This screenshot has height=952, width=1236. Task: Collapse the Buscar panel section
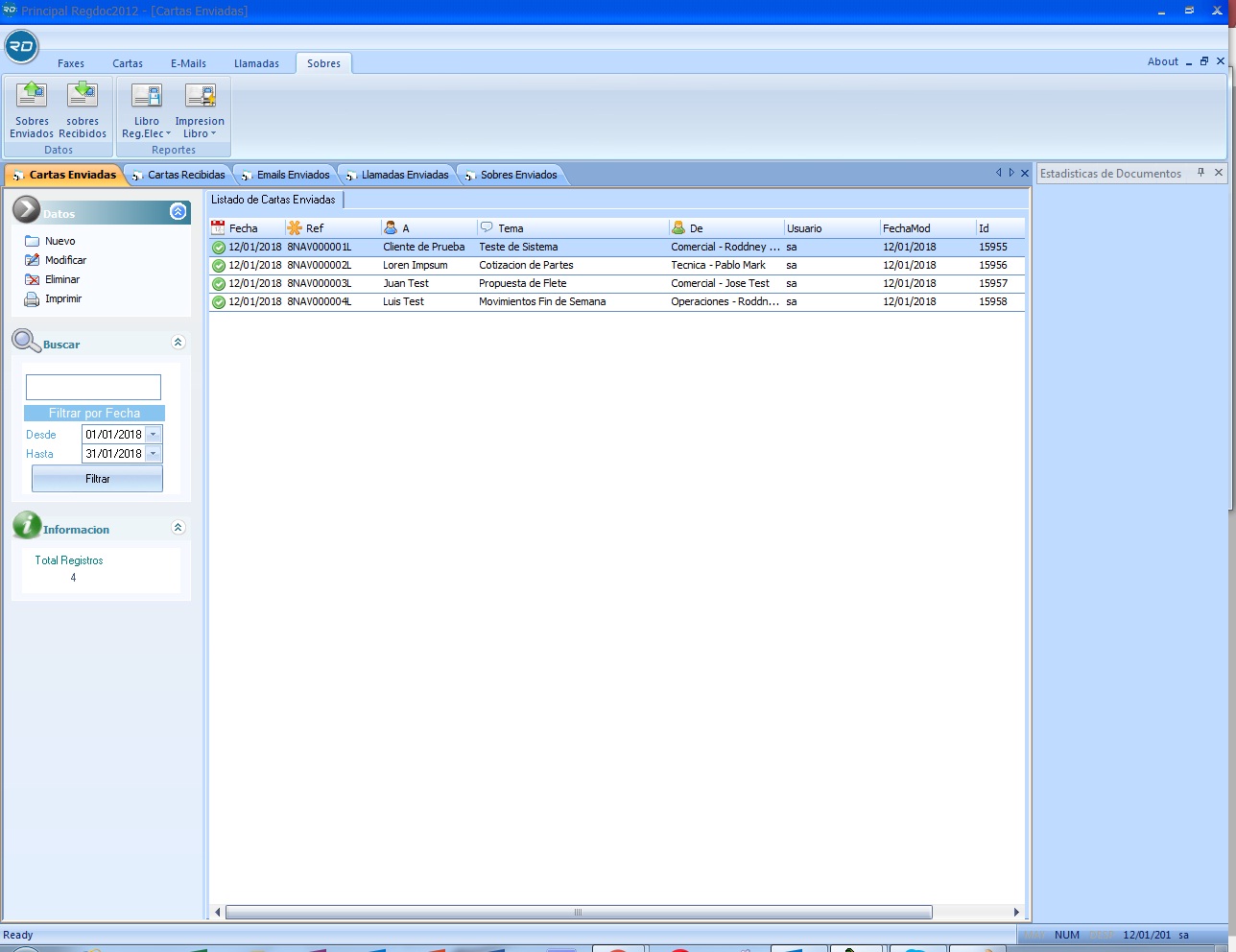coord(178,342)
